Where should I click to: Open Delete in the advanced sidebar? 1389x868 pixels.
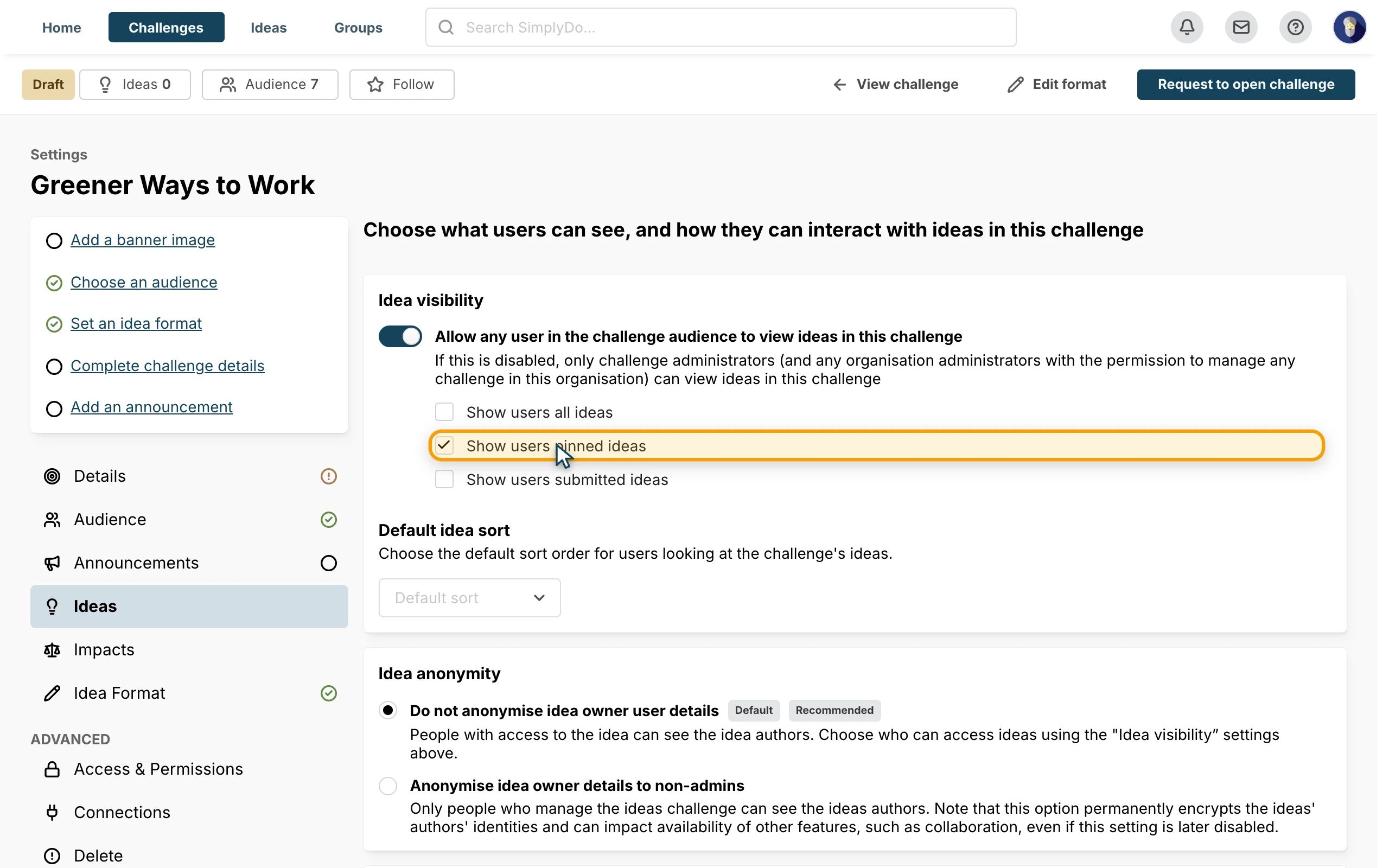[189, 856]
